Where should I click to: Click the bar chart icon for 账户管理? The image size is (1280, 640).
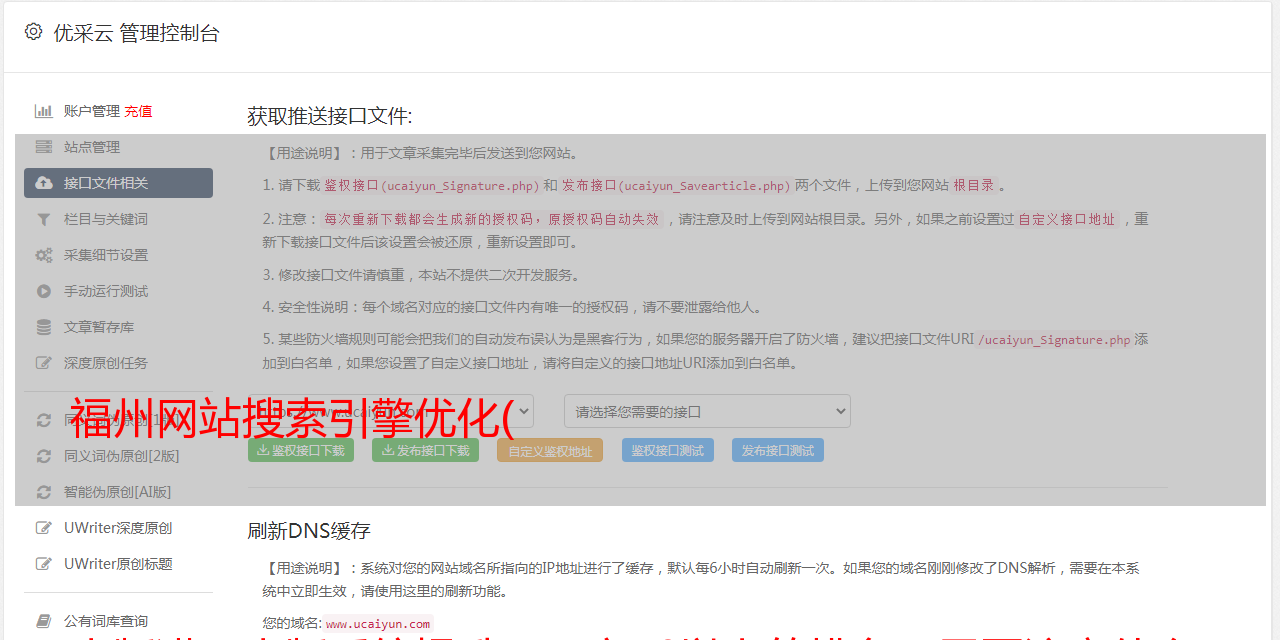point(44,111)
